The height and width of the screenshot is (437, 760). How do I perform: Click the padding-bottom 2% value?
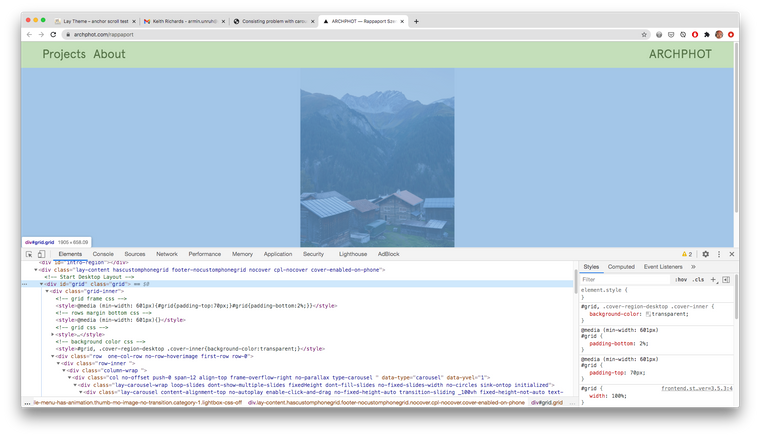[x=643, y=343]
